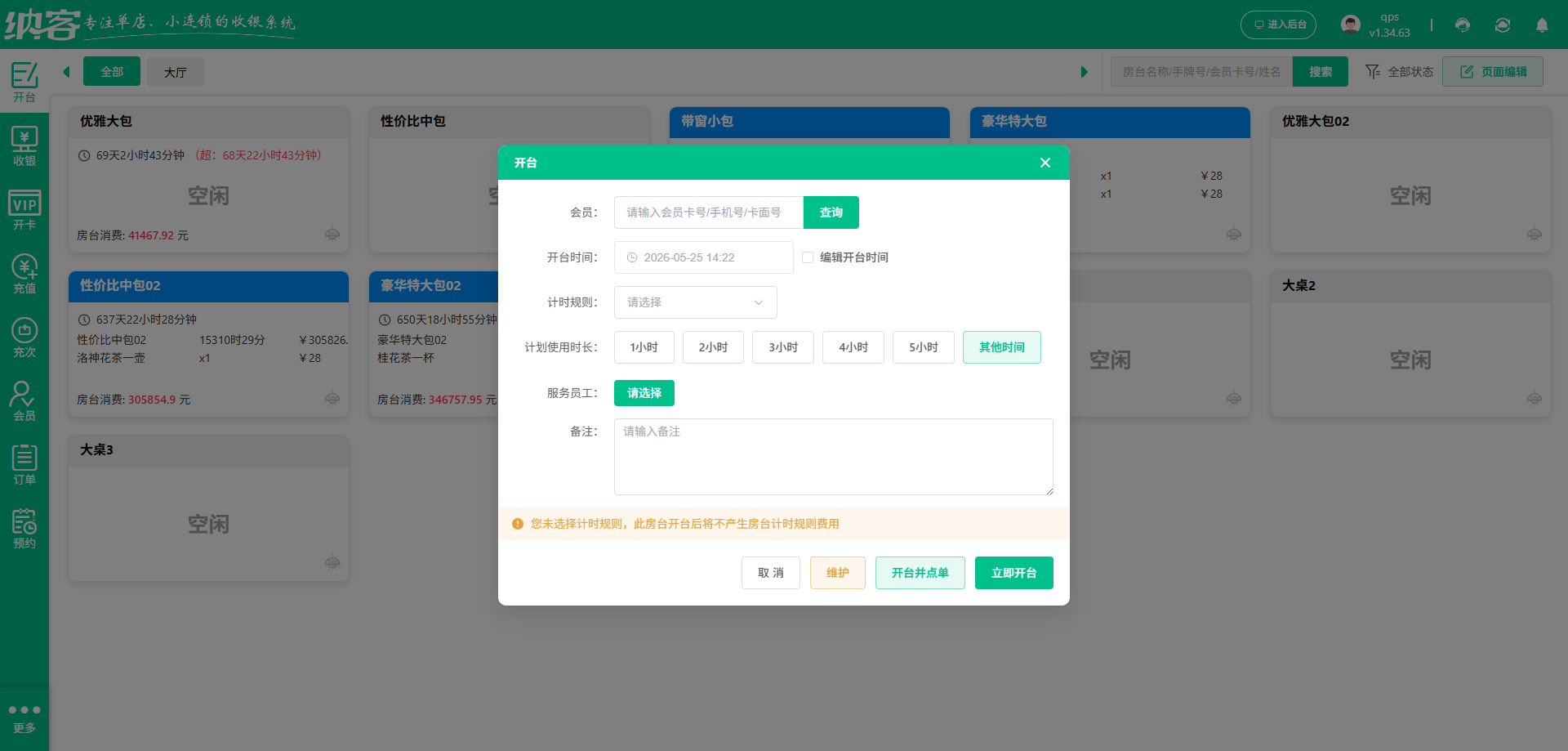The height and width of the screenshot is (751, 1568).
Task: Select the 3小时 planned duration option
Action: (x=783, y=347)
